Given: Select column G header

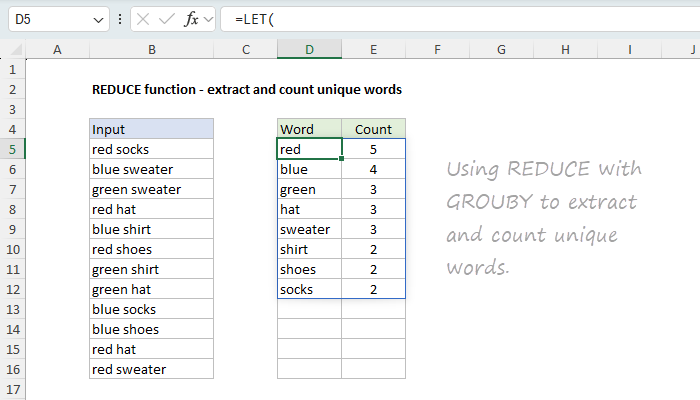Looking at the screenshot, I should click(501, 49).
